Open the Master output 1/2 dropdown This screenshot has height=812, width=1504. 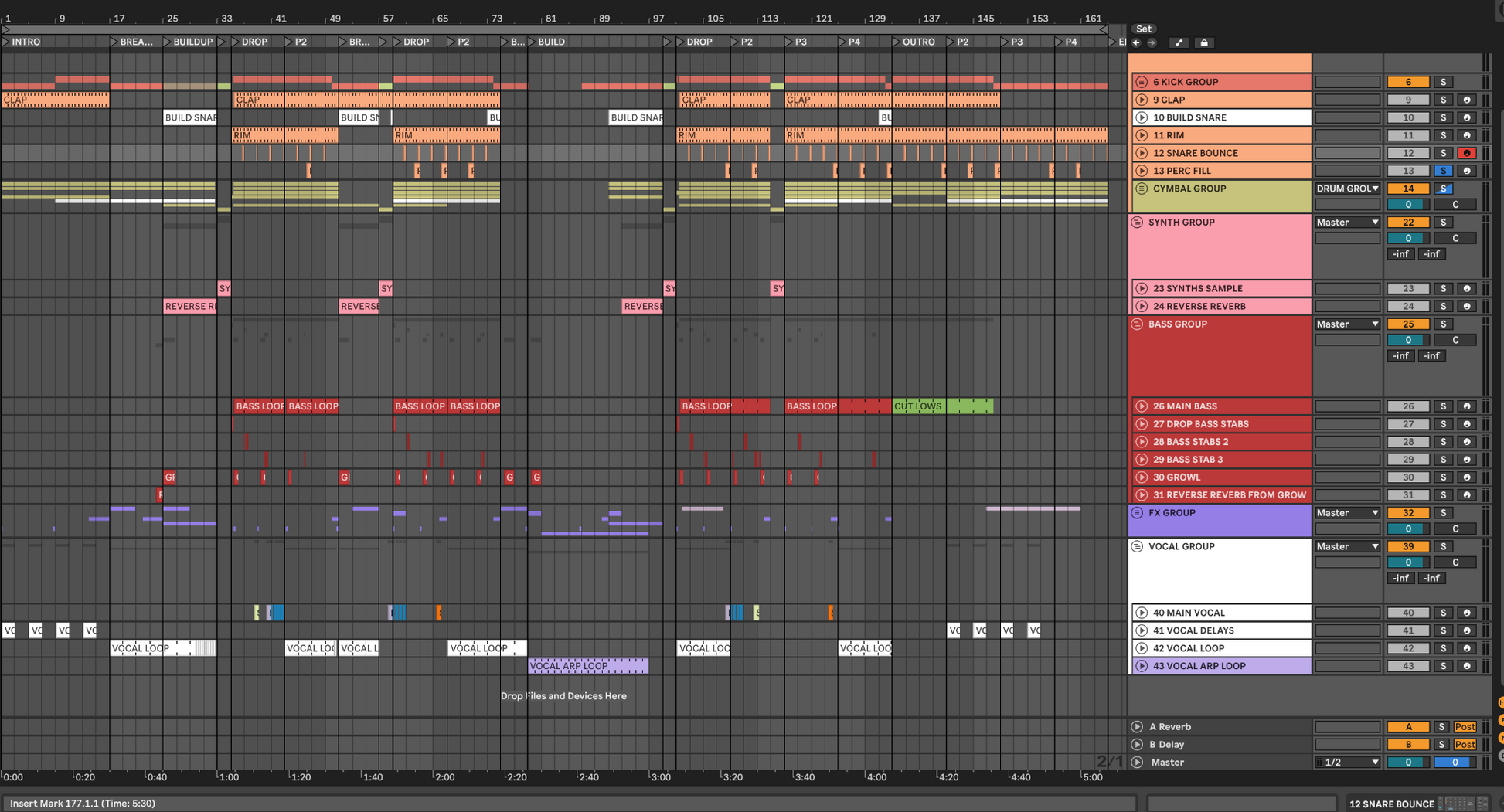(1347, 763)
